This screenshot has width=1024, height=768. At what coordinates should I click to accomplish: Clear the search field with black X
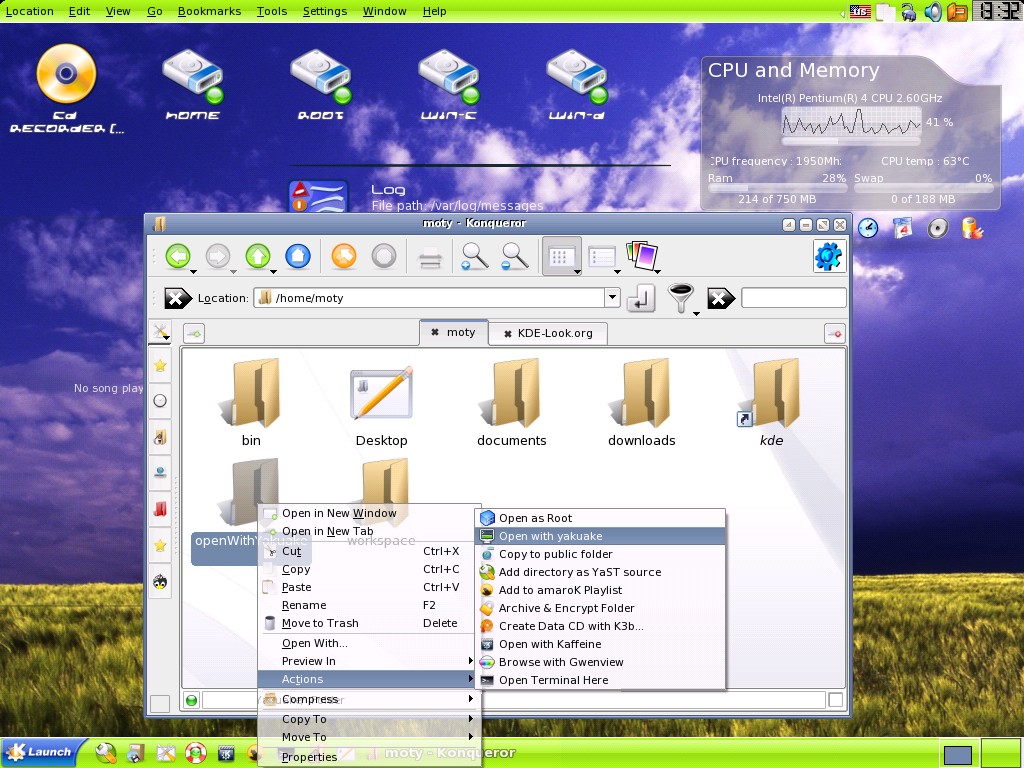tap(721, 298)
